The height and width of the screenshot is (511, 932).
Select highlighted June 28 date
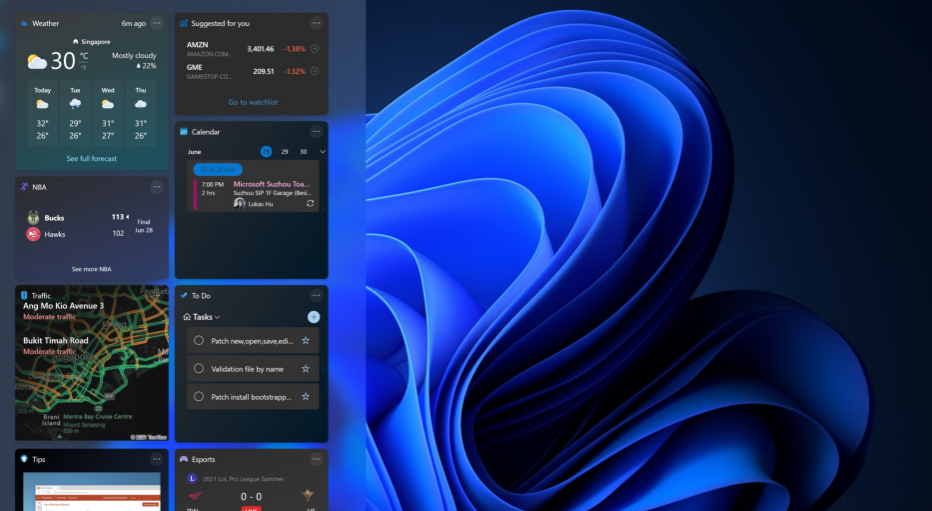click(266, 152)
